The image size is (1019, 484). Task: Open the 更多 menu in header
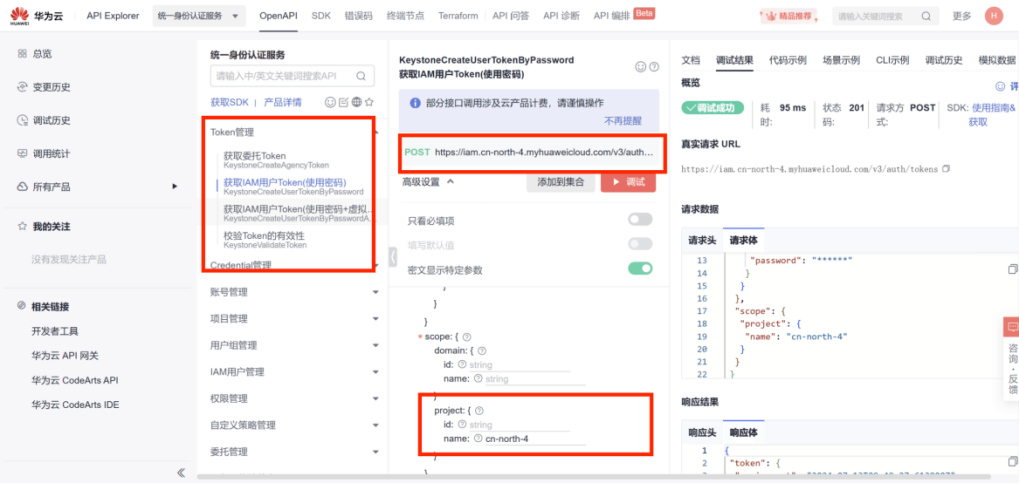pos(962,16)
